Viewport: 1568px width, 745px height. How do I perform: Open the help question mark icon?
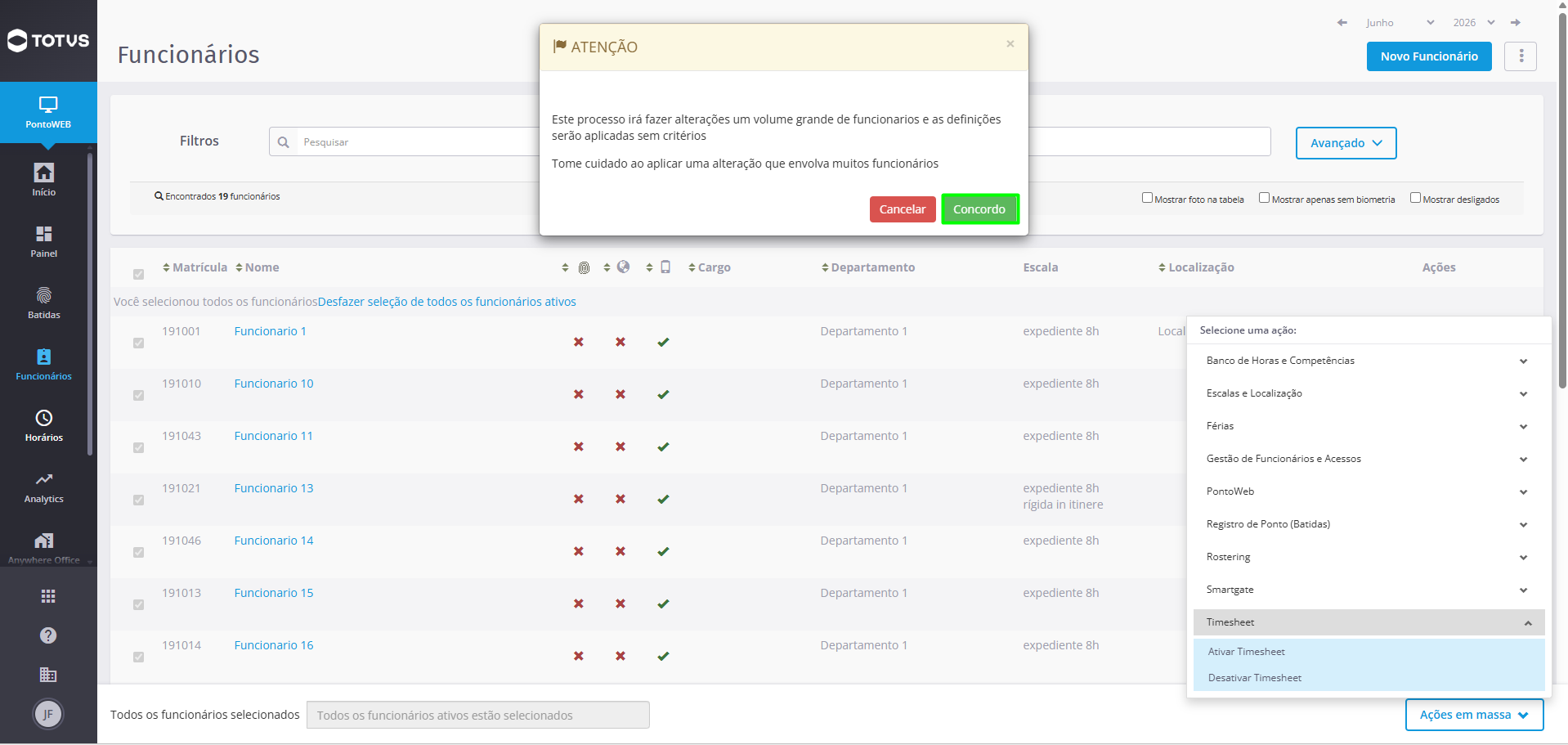coord(48,635)
